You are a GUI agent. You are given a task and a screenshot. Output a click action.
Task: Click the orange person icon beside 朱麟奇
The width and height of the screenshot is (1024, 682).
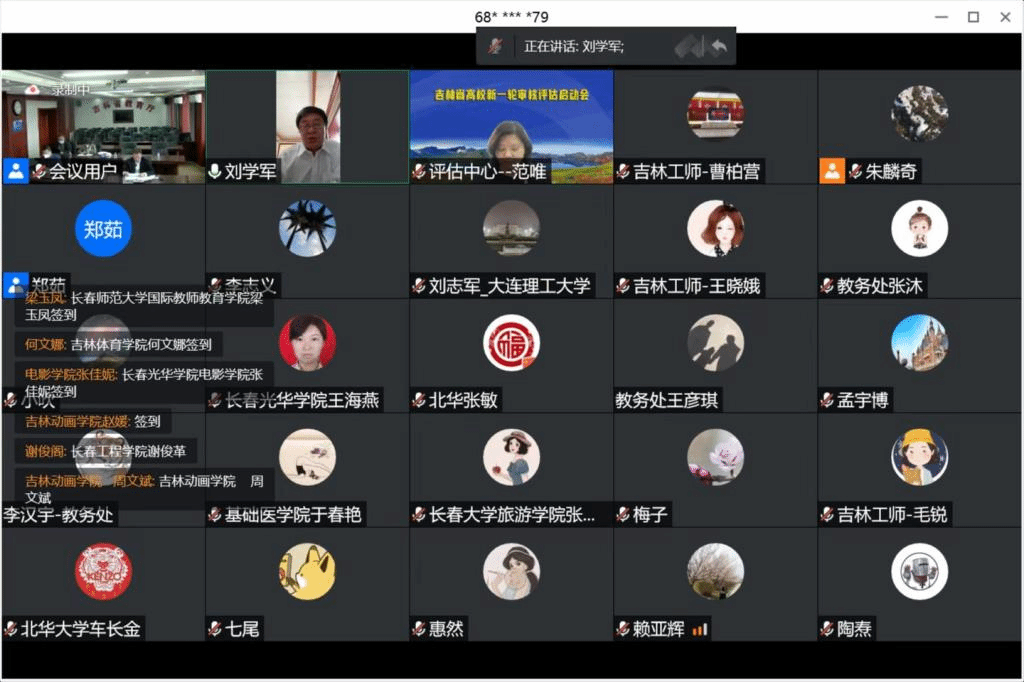[x=832, y=171]
